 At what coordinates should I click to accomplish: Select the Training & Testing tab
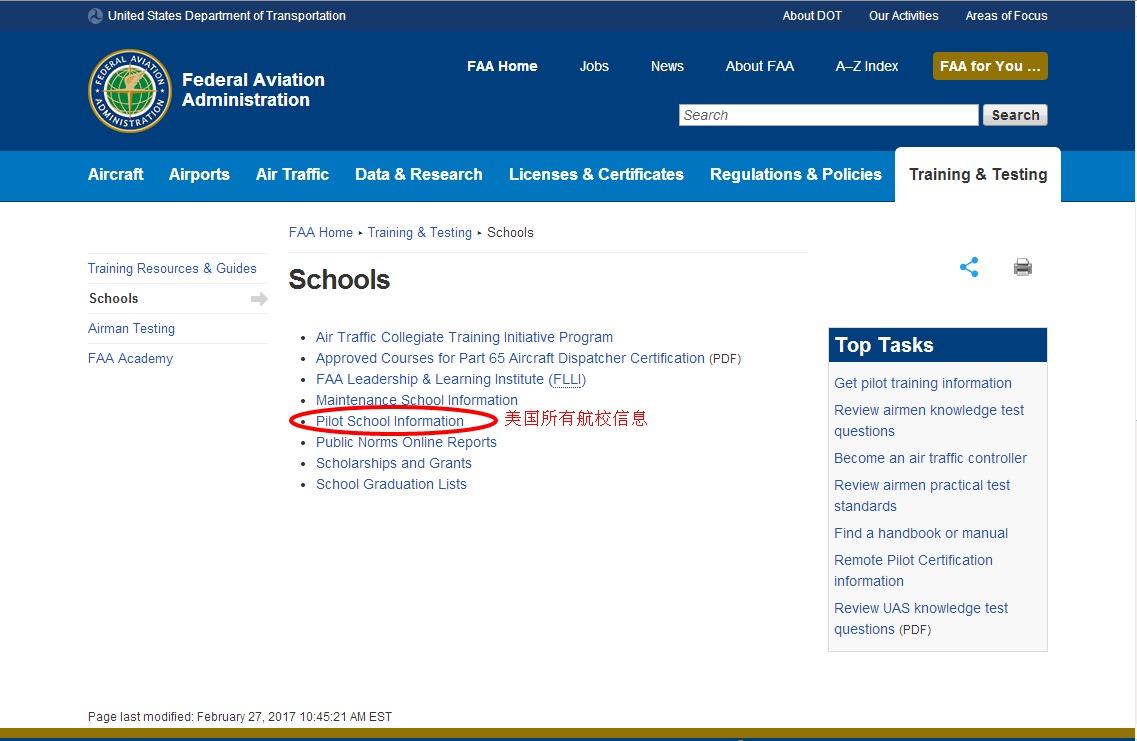pos(978,174)
